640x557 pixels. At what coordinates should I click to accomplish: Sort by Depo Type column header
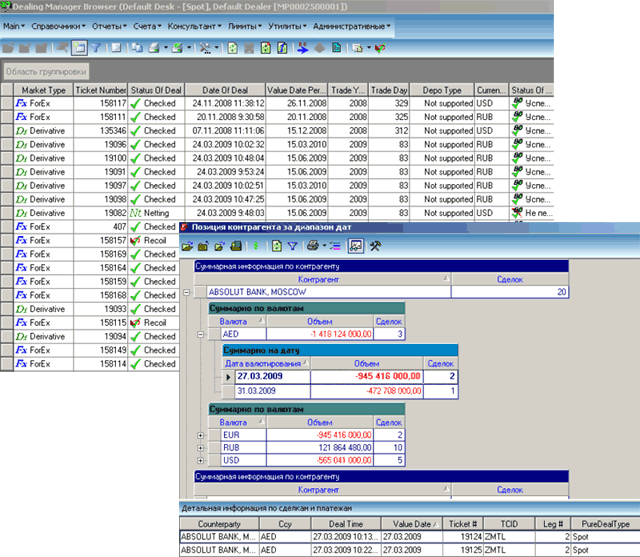click(442, 90)
